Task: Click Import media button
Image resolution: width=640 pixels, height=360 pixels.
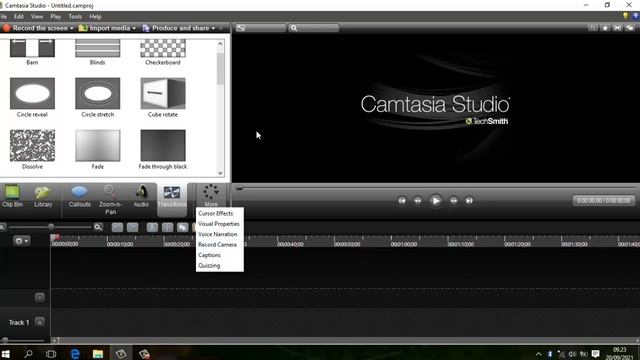Action: click(104, 28)
